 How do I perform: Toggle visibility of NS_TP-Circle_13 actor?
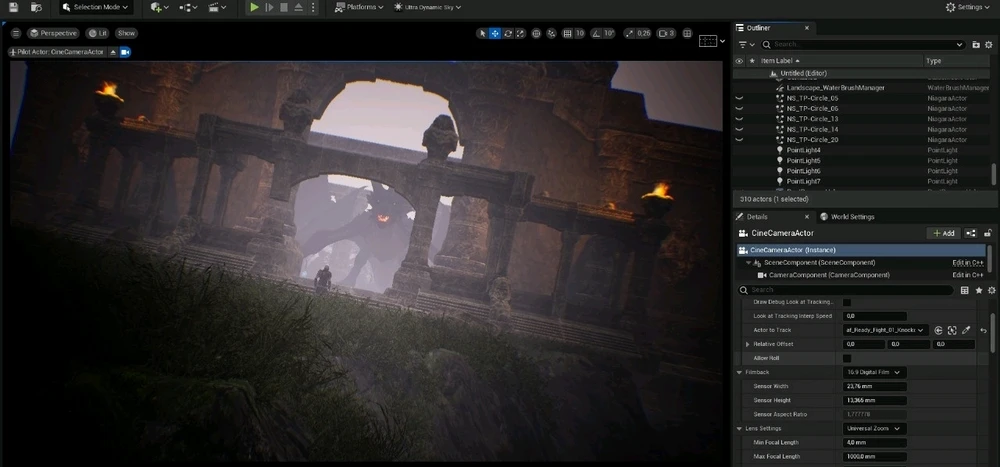(x=739, y=119)
